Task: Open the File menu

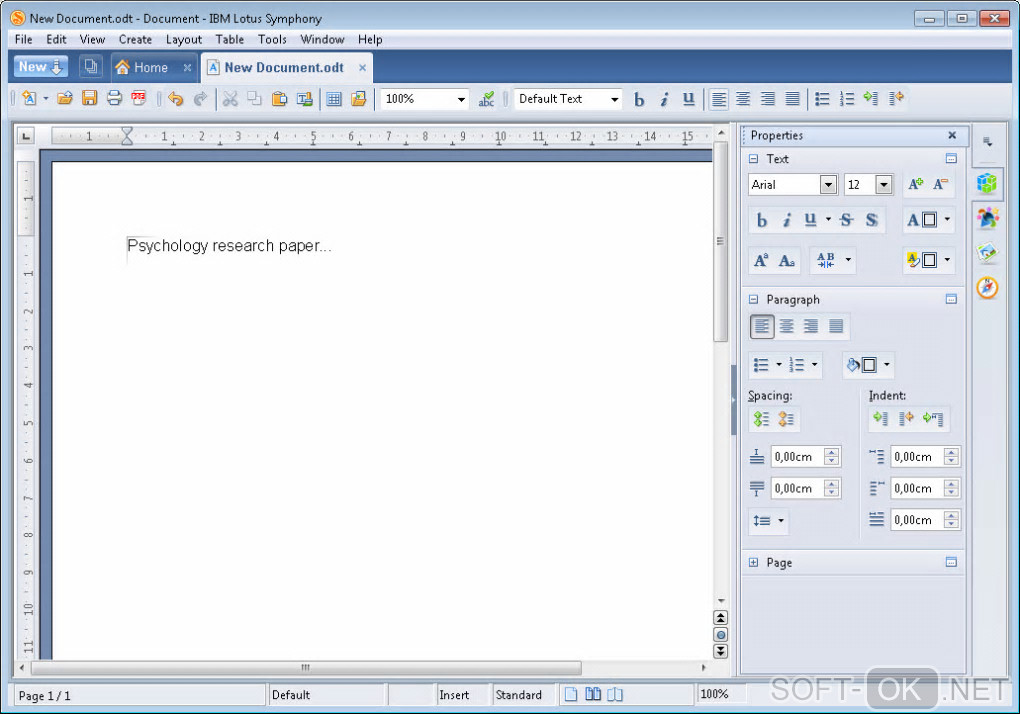Action: click(x=23, y=39)
